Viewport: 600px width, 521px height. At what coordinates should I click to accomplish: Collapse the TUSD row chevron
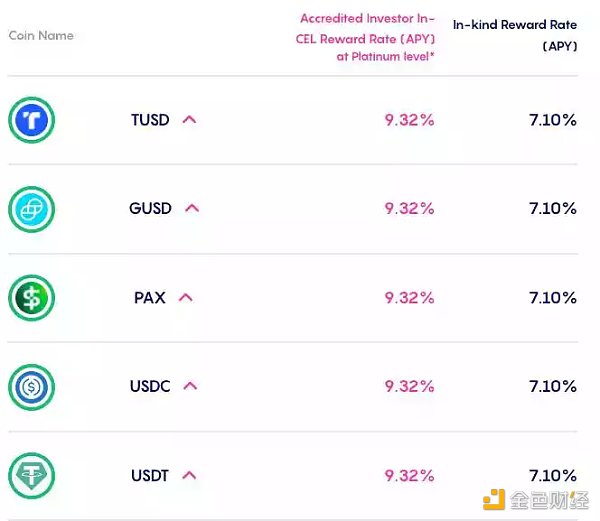coord(190,120)
